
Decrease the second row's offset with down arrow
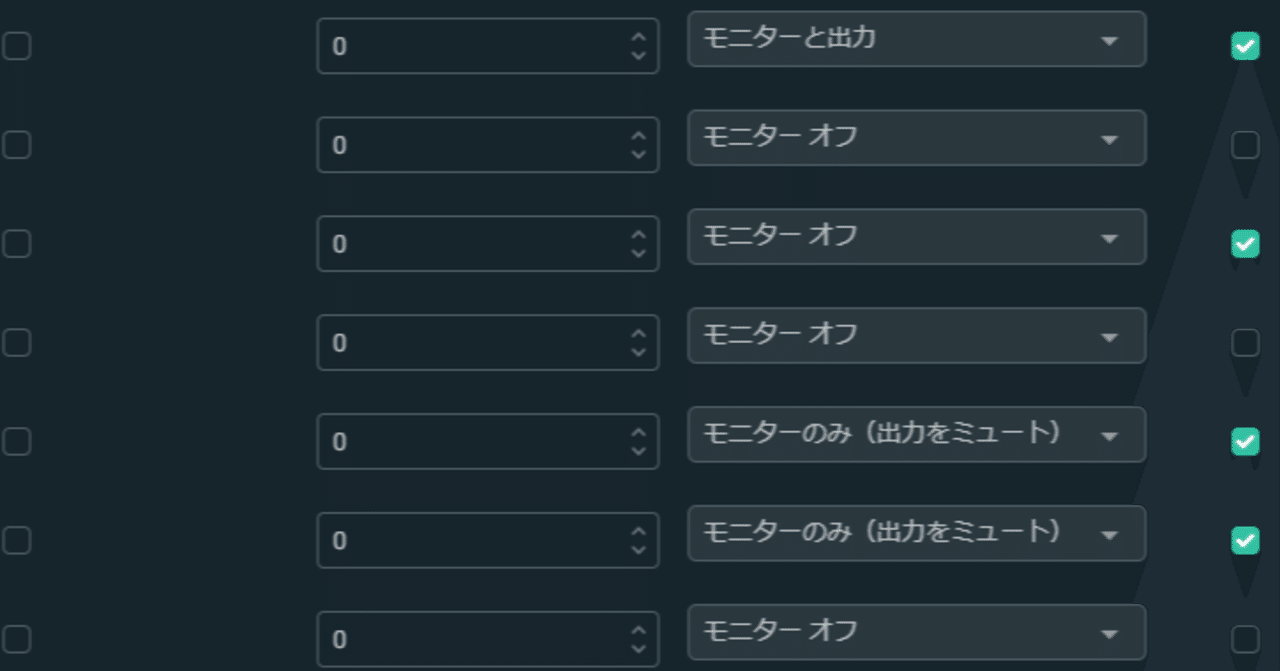(x=639, y=154)
